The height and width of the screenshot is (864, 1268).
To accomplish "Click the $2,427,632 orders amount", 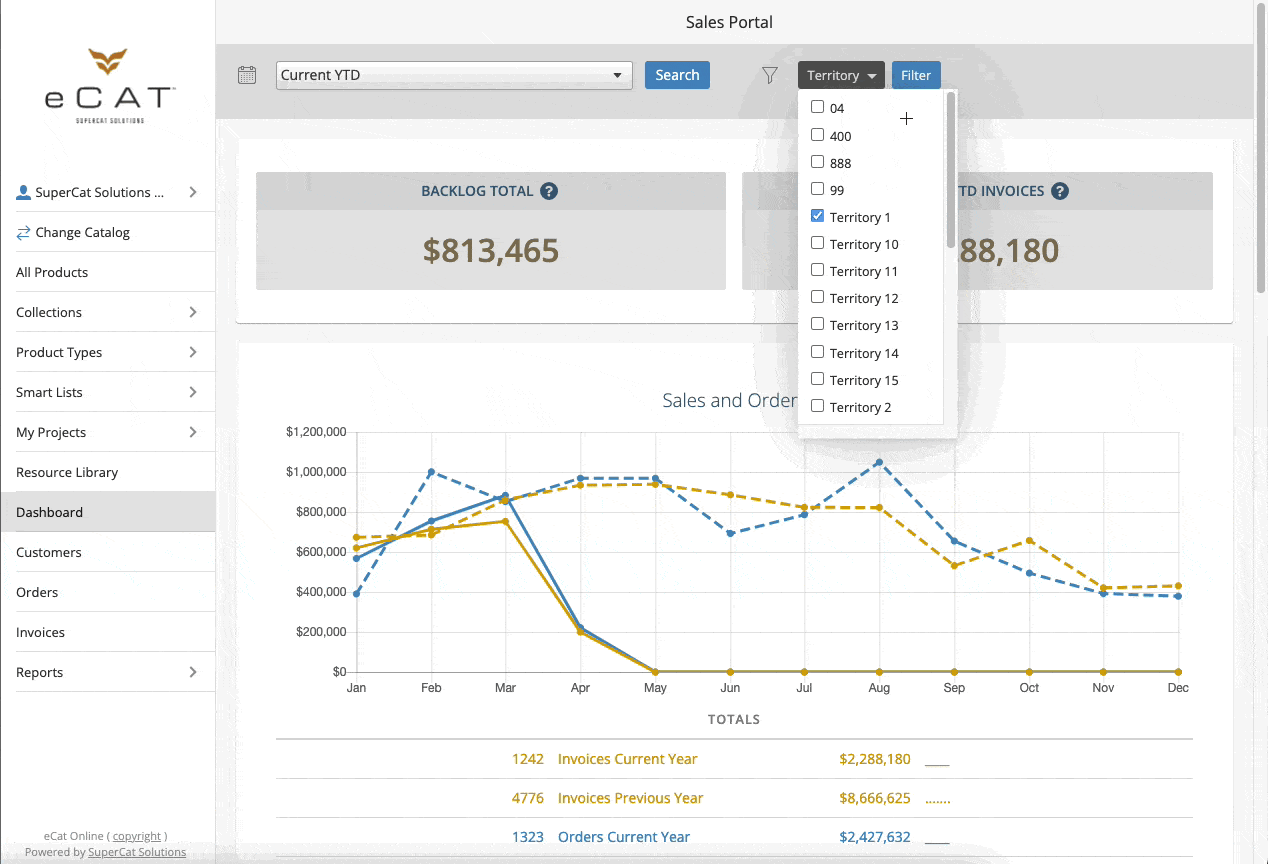I will [x=875, y=837].
